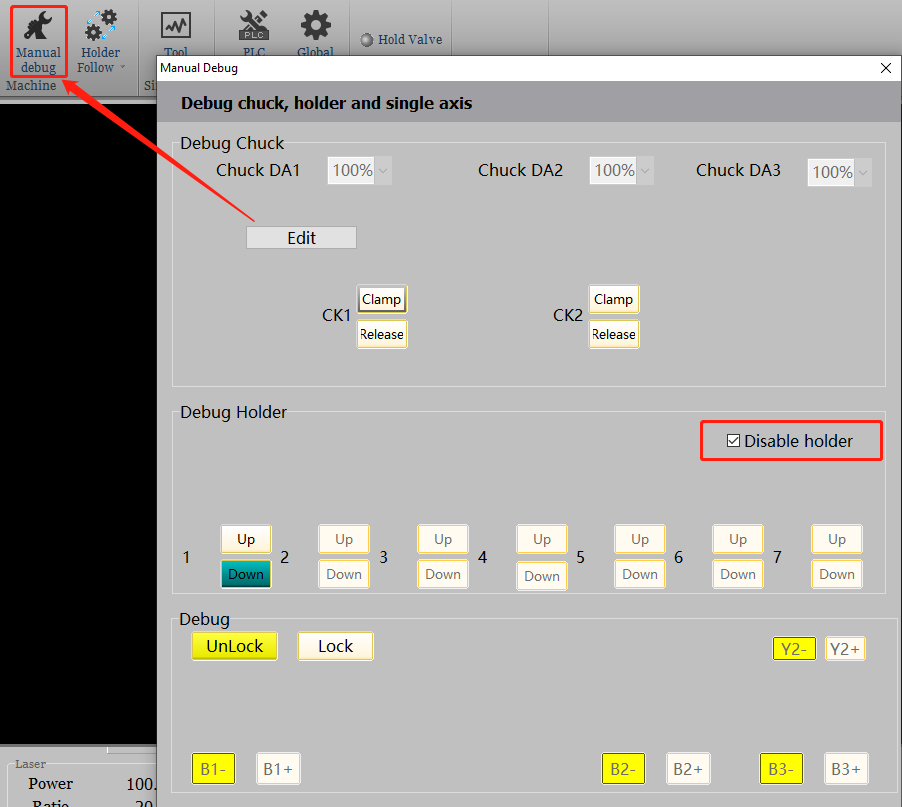Close the Manual Debug dialog
902x807 pixels.
pyautogui.click(x=886, y=68)
